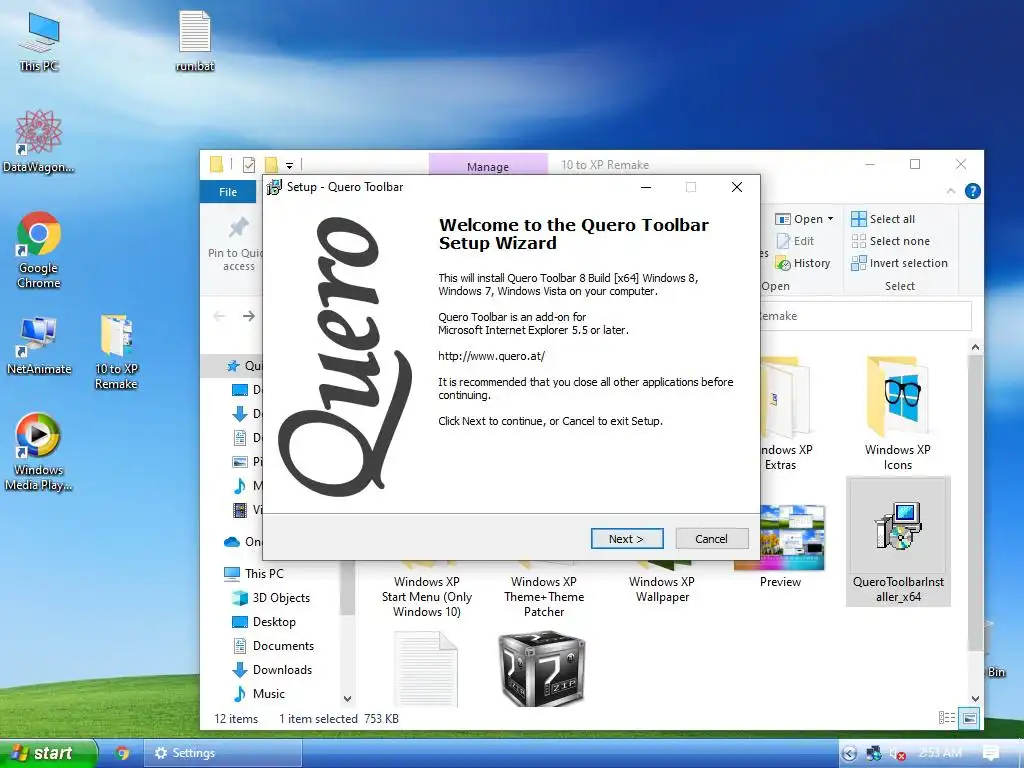
Task: Open Music in navigation pane
Action: (259, 694)
